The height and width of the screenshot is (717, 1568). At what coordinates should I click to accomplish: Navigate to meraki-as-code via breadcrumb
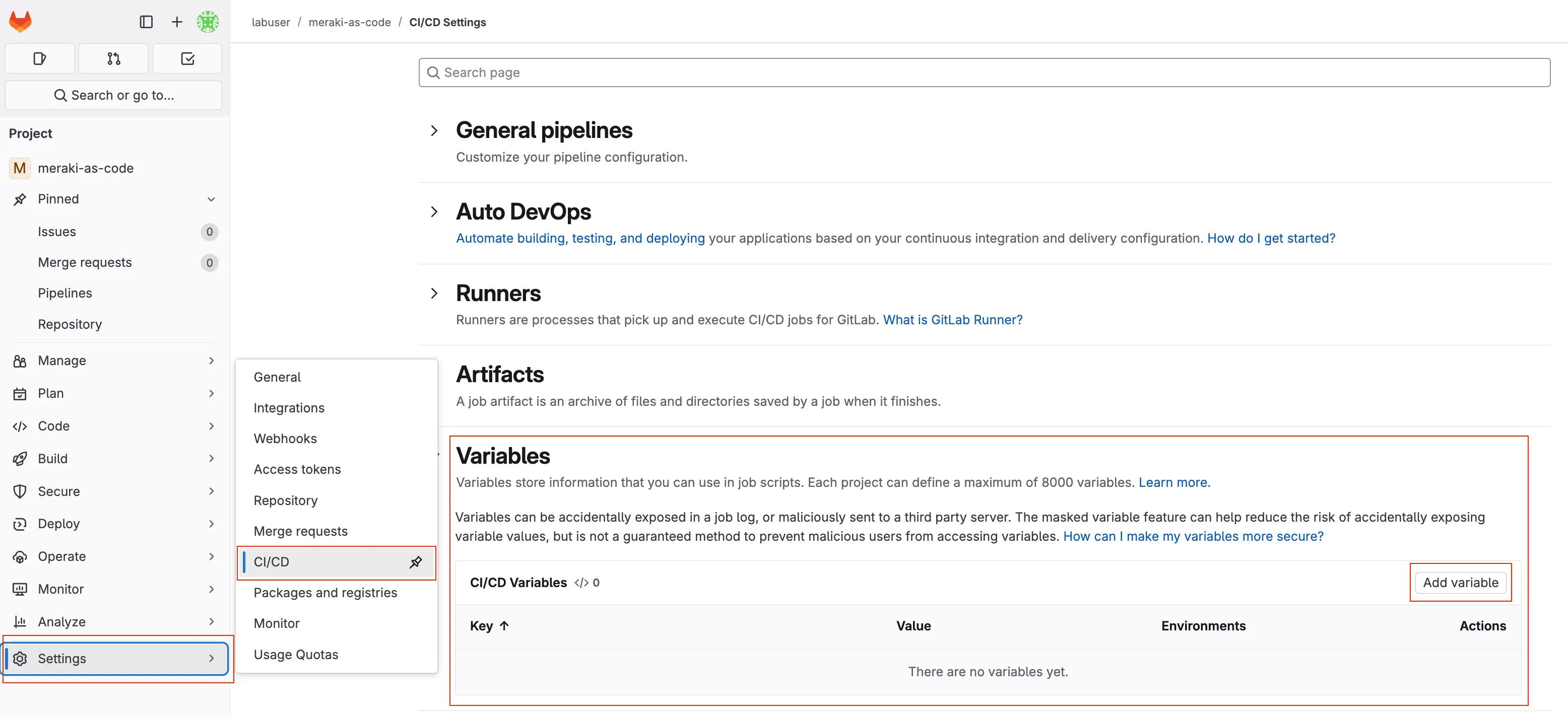click(x=350, y=22)
